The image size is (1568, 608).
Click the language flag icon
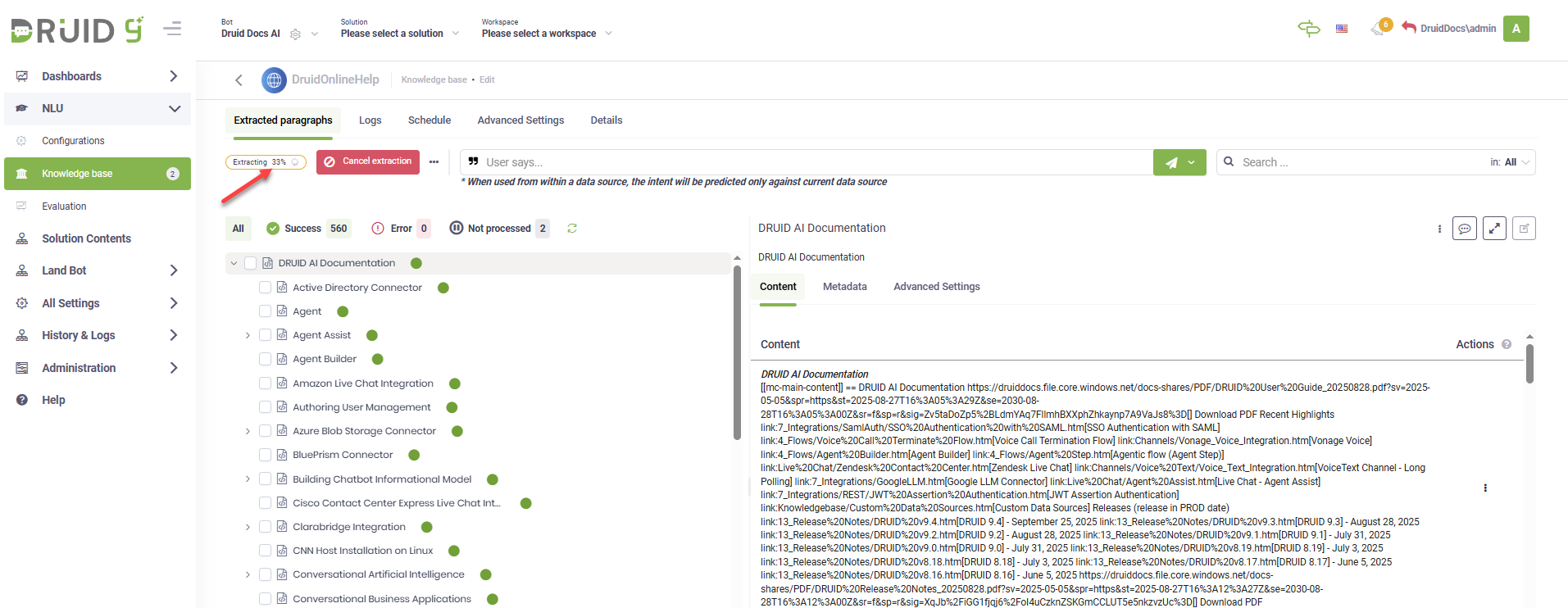1342,29
